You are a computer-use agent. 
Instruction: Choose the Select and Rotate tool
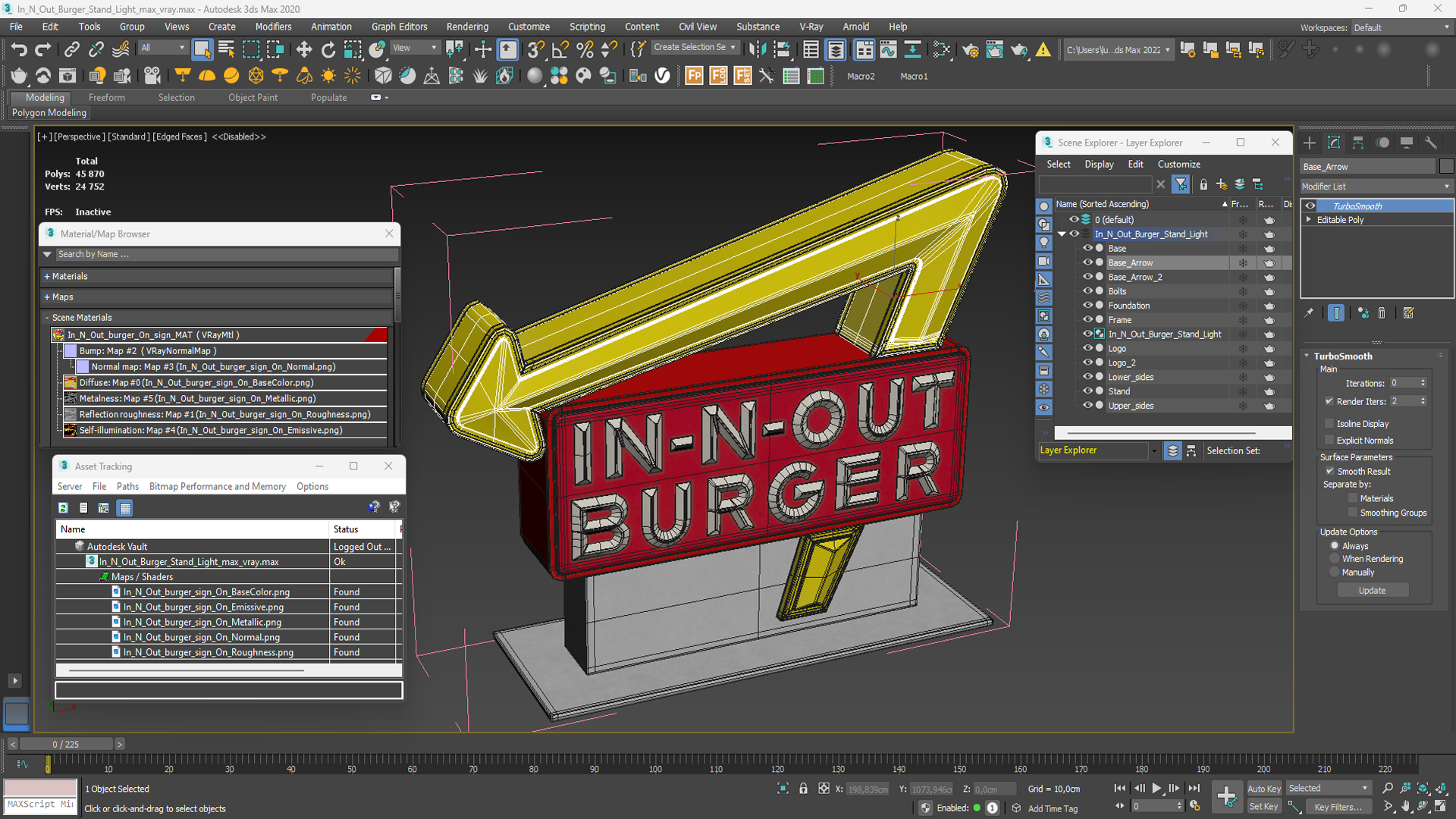point(328,50)
